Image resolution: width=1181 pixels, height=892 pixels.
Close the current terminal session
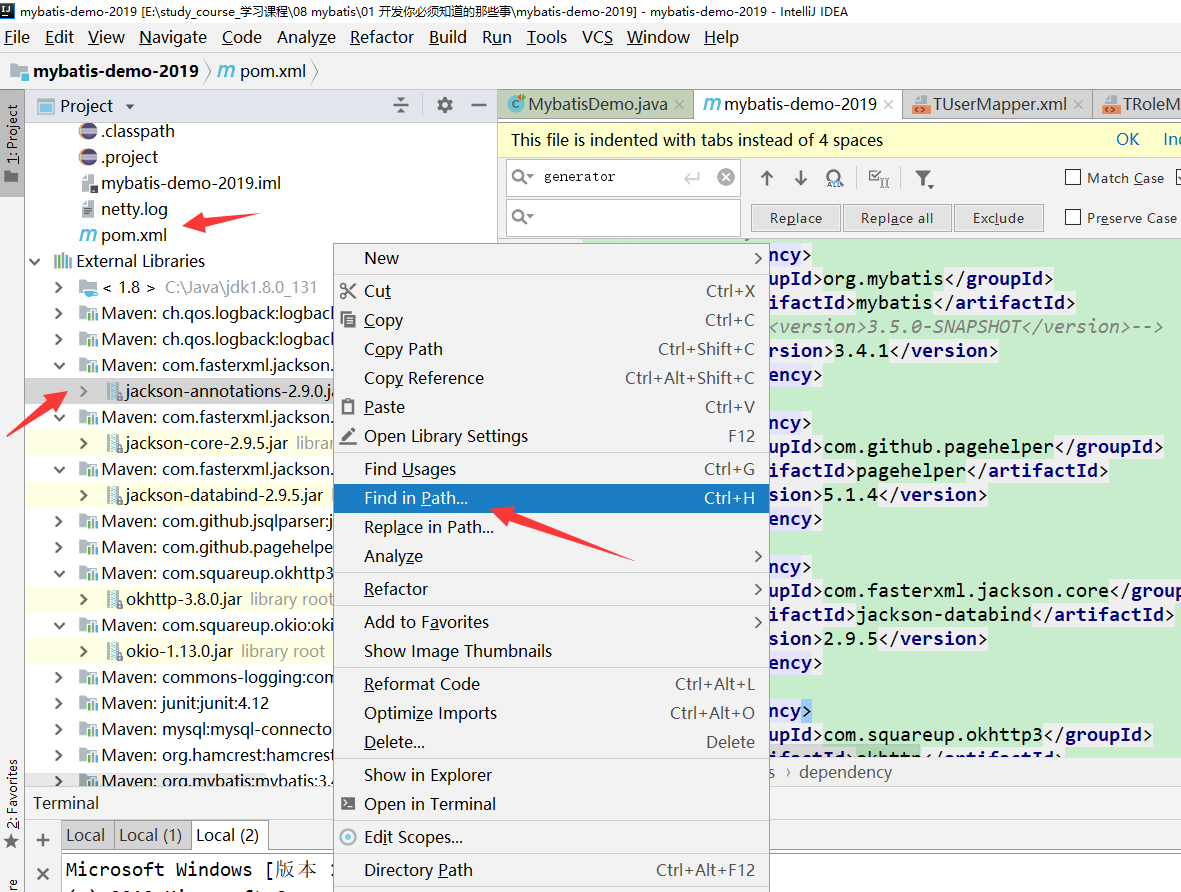(x=43, y=873)
